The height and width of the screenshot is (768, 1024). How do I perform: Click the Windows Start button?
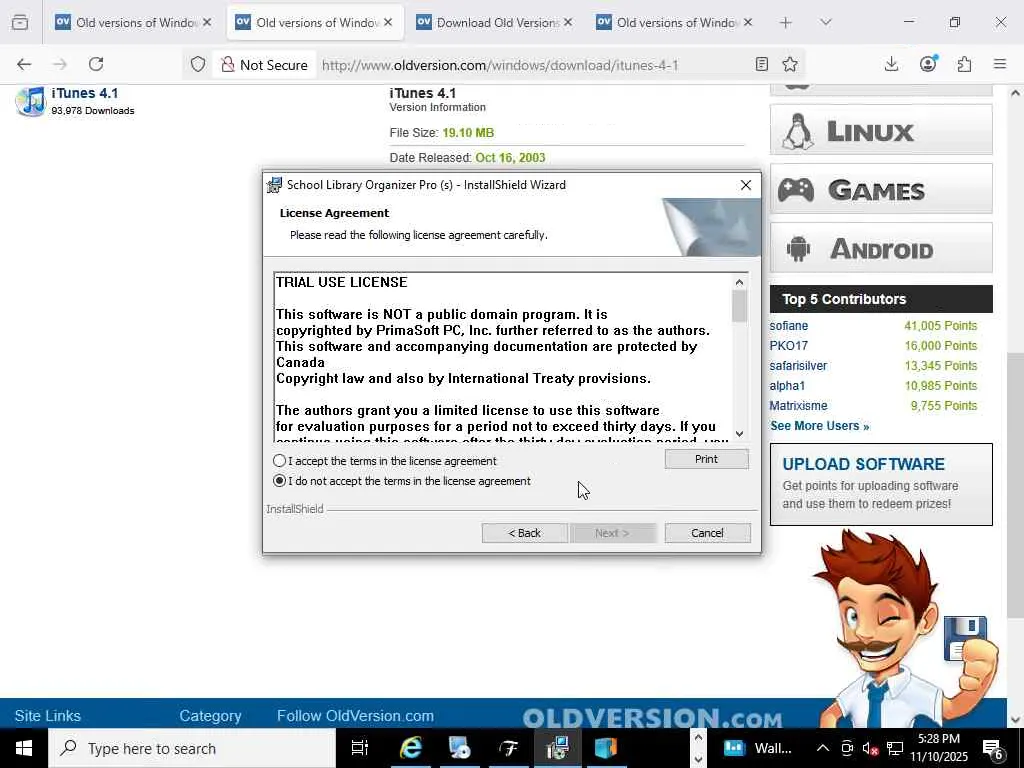(x=24, y=748)
